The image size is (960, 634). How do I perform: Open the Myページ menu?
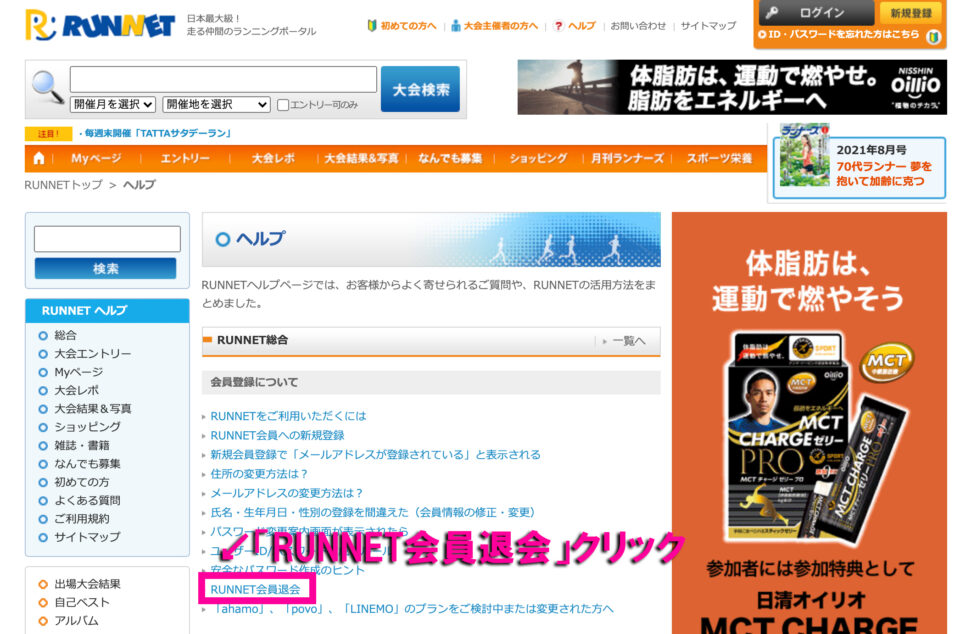[96, 158]
